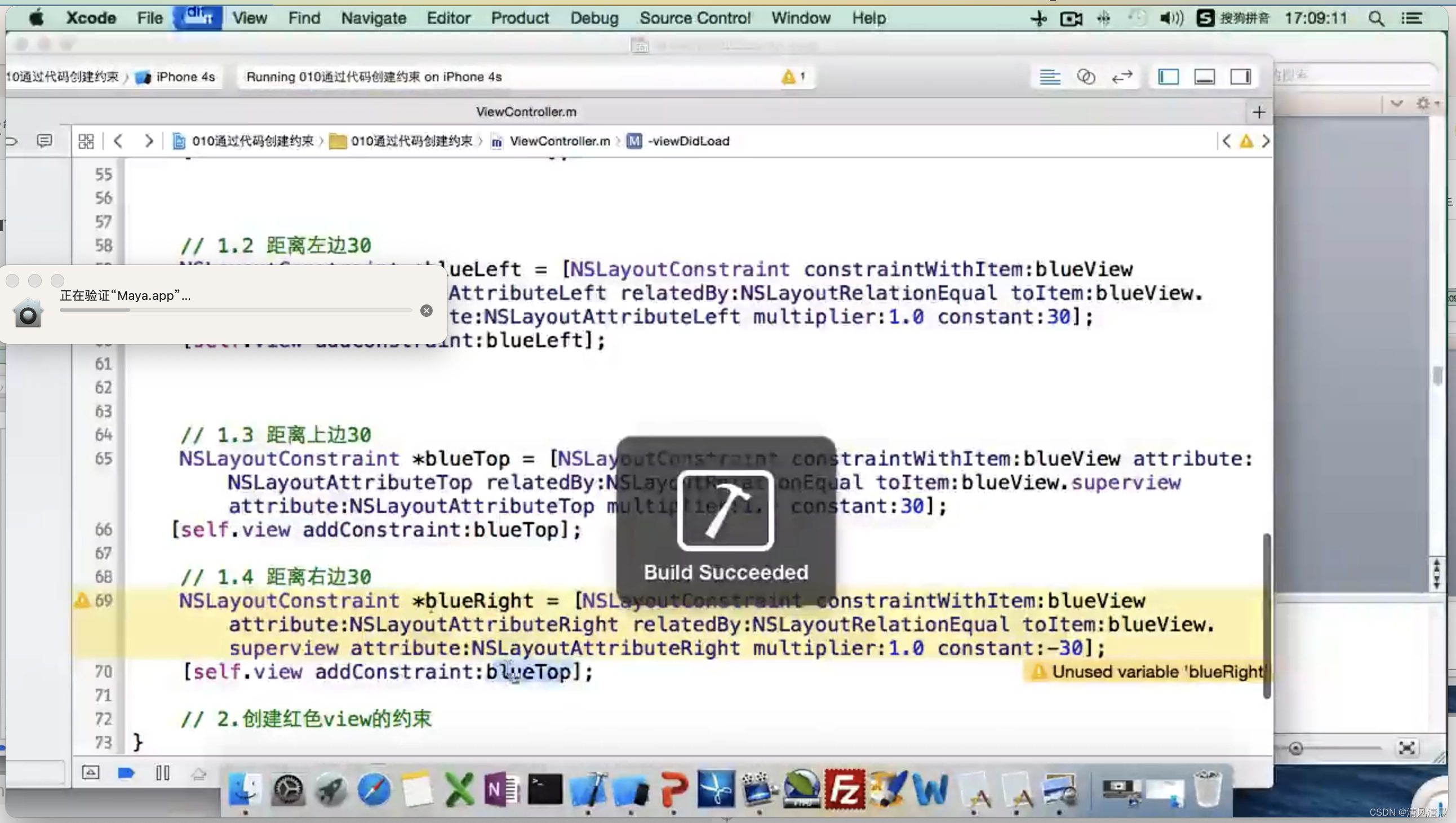1456x823 pixels.
Task: Toggle the Navigator panel visibility
Action: click(1168, 76)
